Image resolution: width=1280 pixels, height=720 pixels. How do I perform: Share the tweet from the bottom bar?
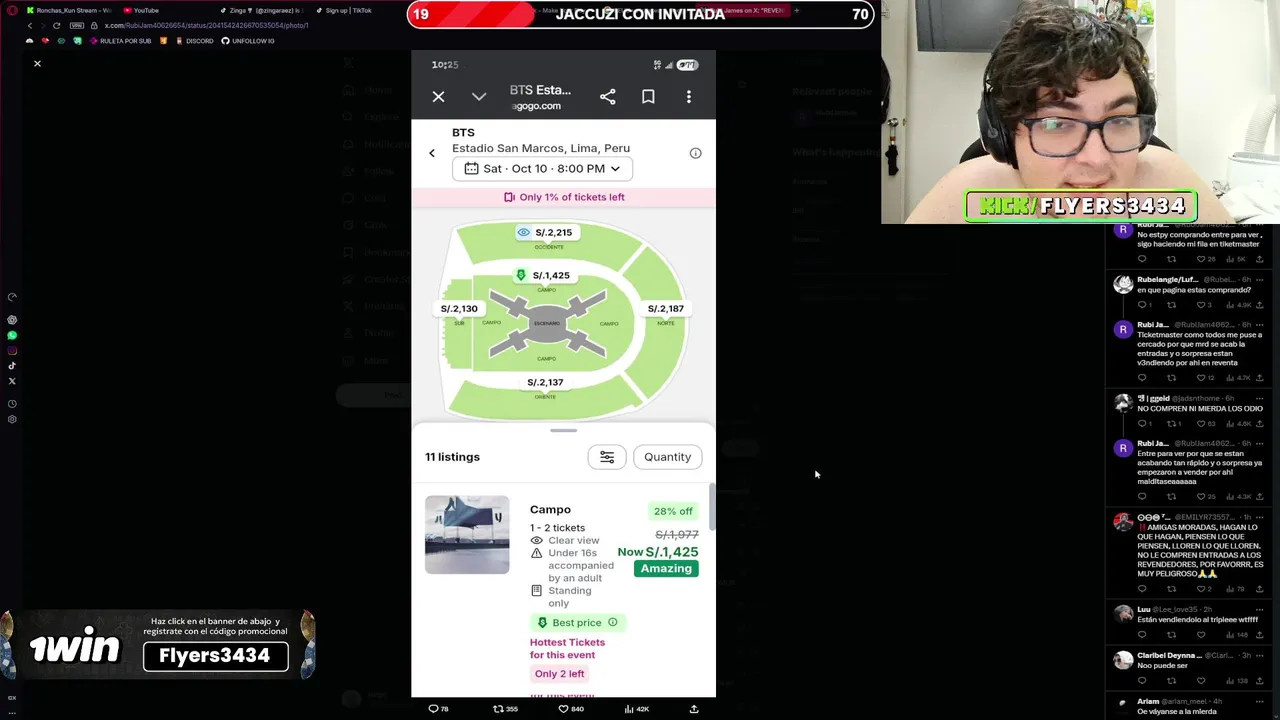tap(694, 709)
